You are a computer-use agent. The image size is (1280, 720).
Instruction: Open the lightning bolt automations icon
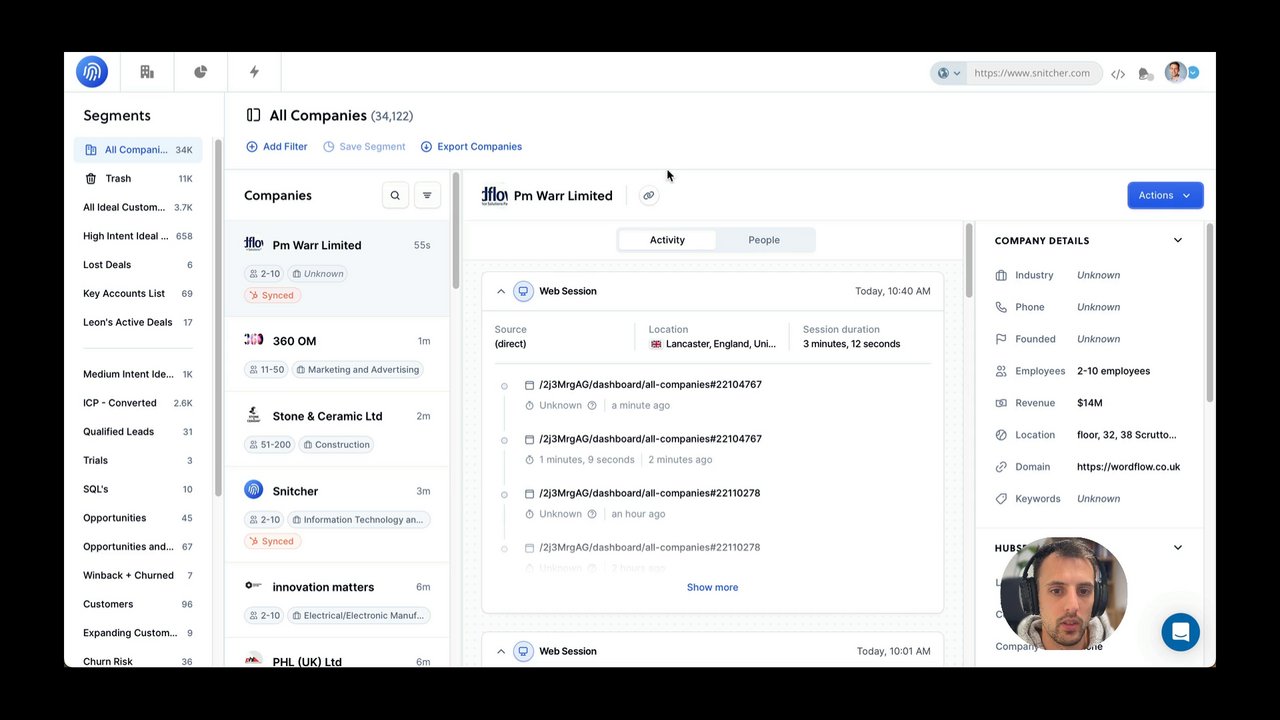coord(254,72)
